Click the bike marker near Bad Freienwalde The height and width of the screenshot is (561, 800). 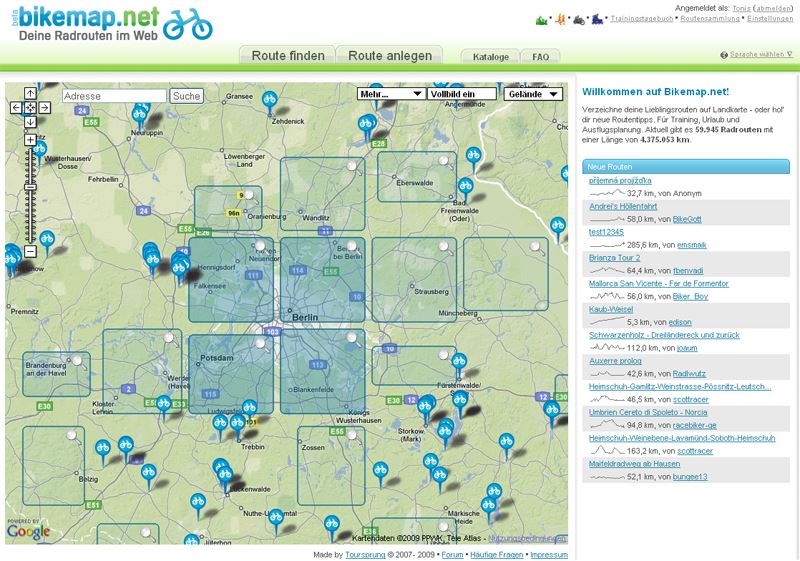(x=465, y=189)
